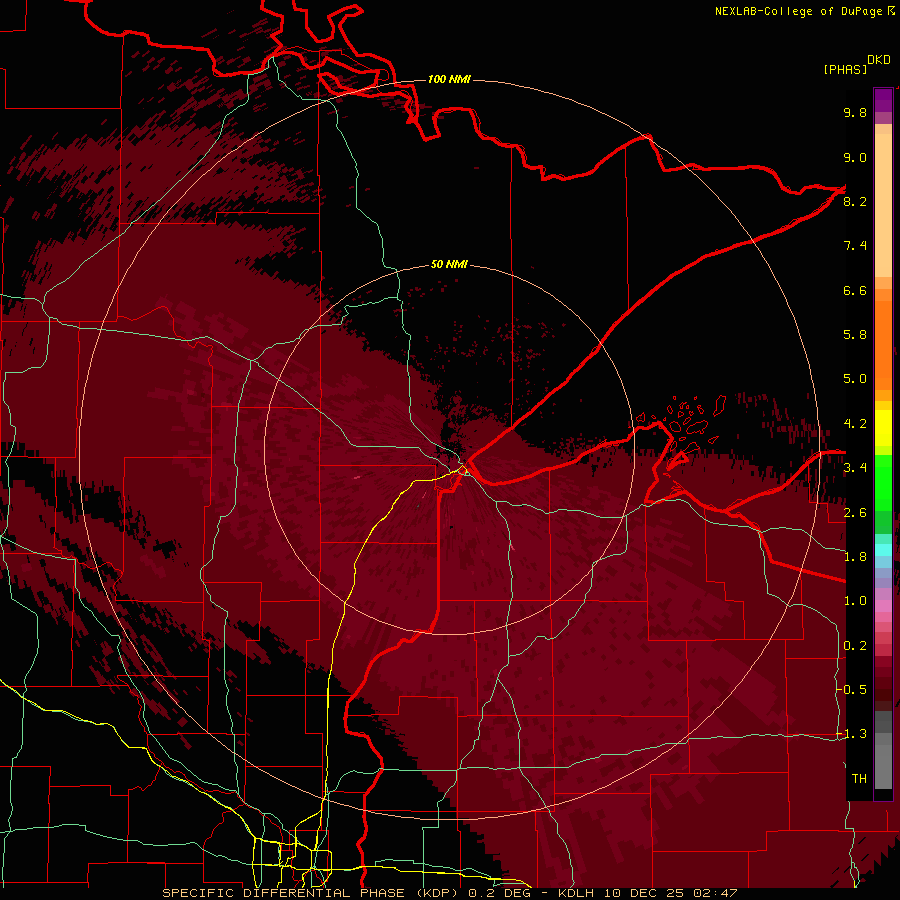Click the 3.4 value on the scale
The image size is (900, 900).
pos(855,468)
